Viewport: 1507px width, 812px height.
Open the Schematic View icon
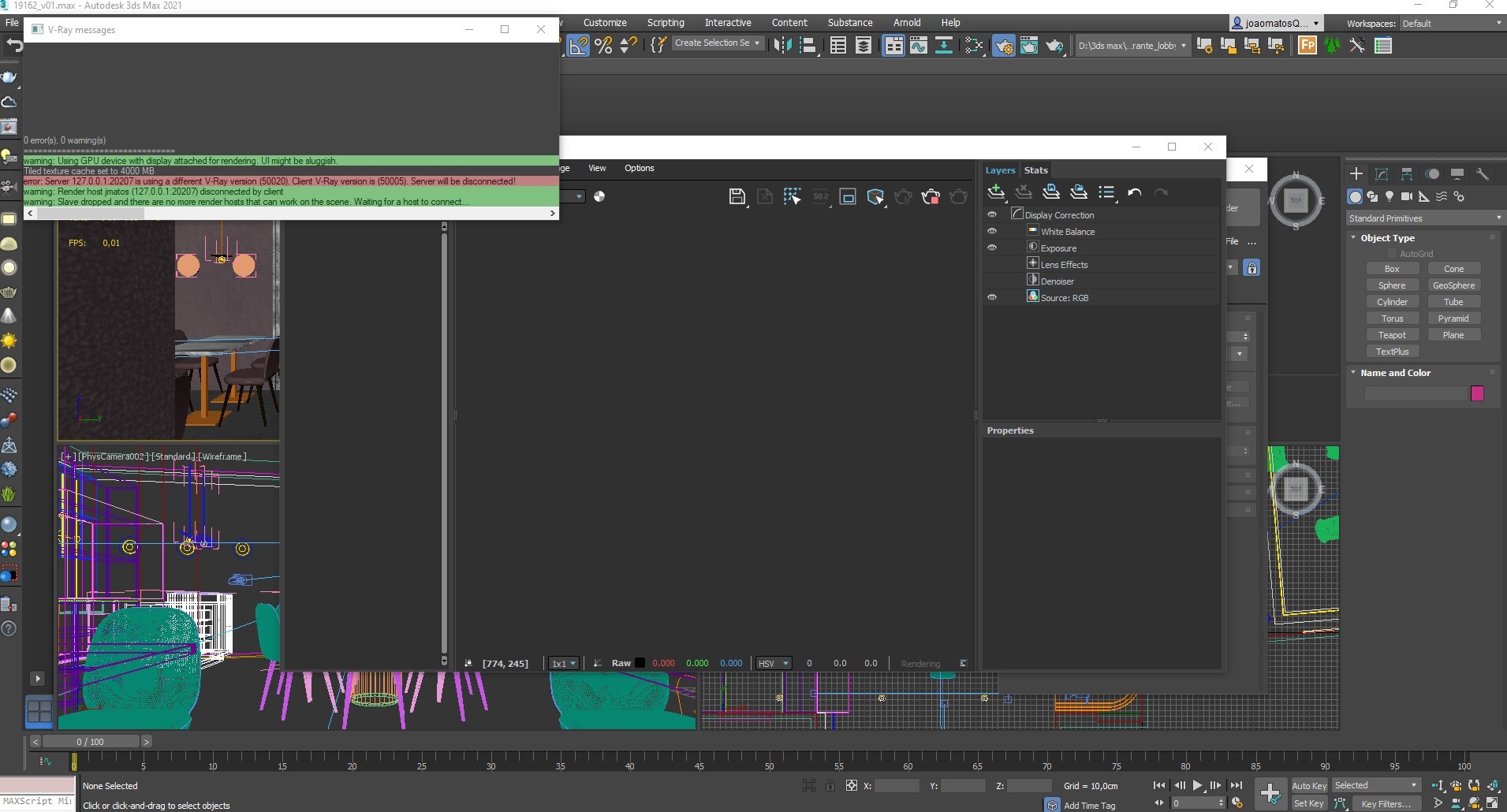(x=943, y=46)
